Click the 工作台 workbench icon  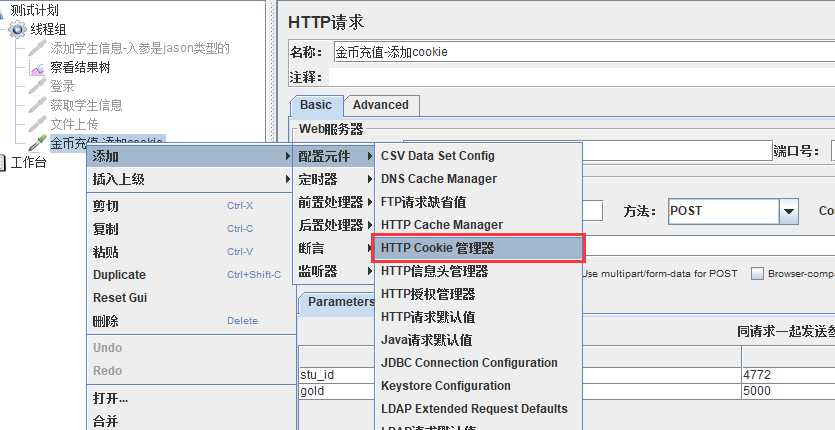pyautogui.click(x=3, y=163)
